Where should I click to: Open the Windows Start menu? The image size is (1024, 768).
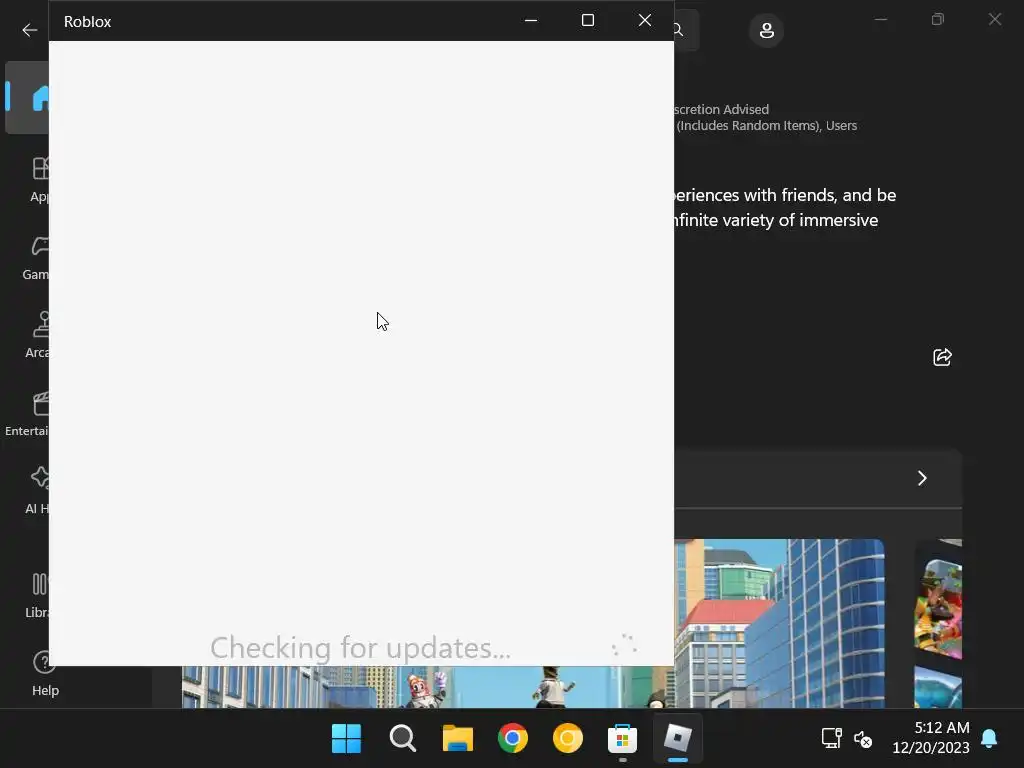pos(346,739)
